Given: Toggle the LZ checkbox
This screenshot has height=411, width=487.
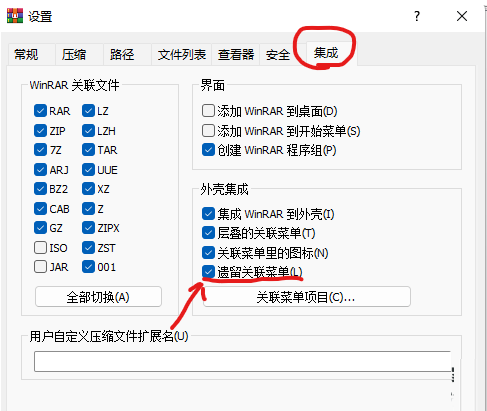Looking at the screenshot, I should tap(88, 111).
